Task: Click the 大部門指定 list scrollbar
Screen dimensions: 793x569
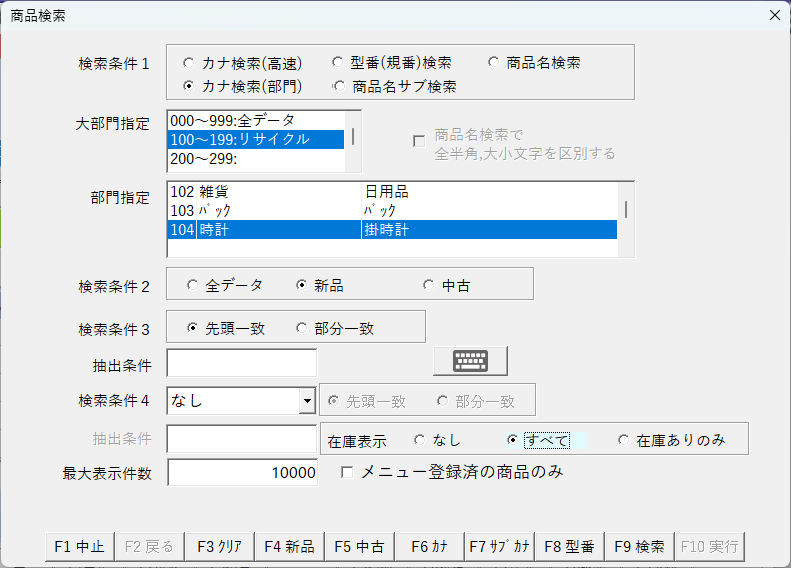Action: tap(352, 137)
